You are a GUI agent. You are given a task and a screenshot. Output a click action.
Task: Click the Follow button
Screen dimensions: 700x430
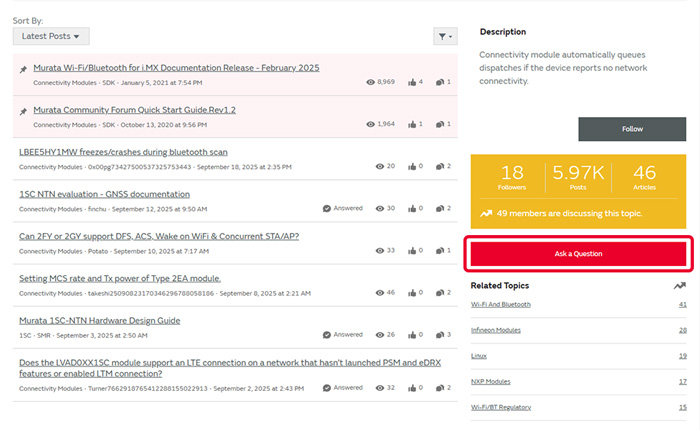[632, 129]
